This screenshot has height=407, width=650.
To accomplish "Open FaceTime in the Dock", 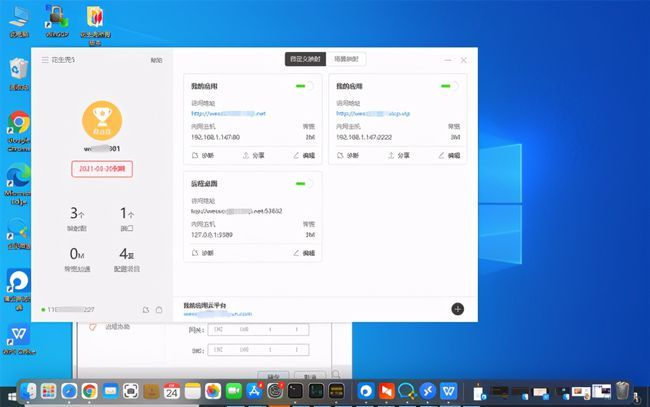I will [234, 391].
